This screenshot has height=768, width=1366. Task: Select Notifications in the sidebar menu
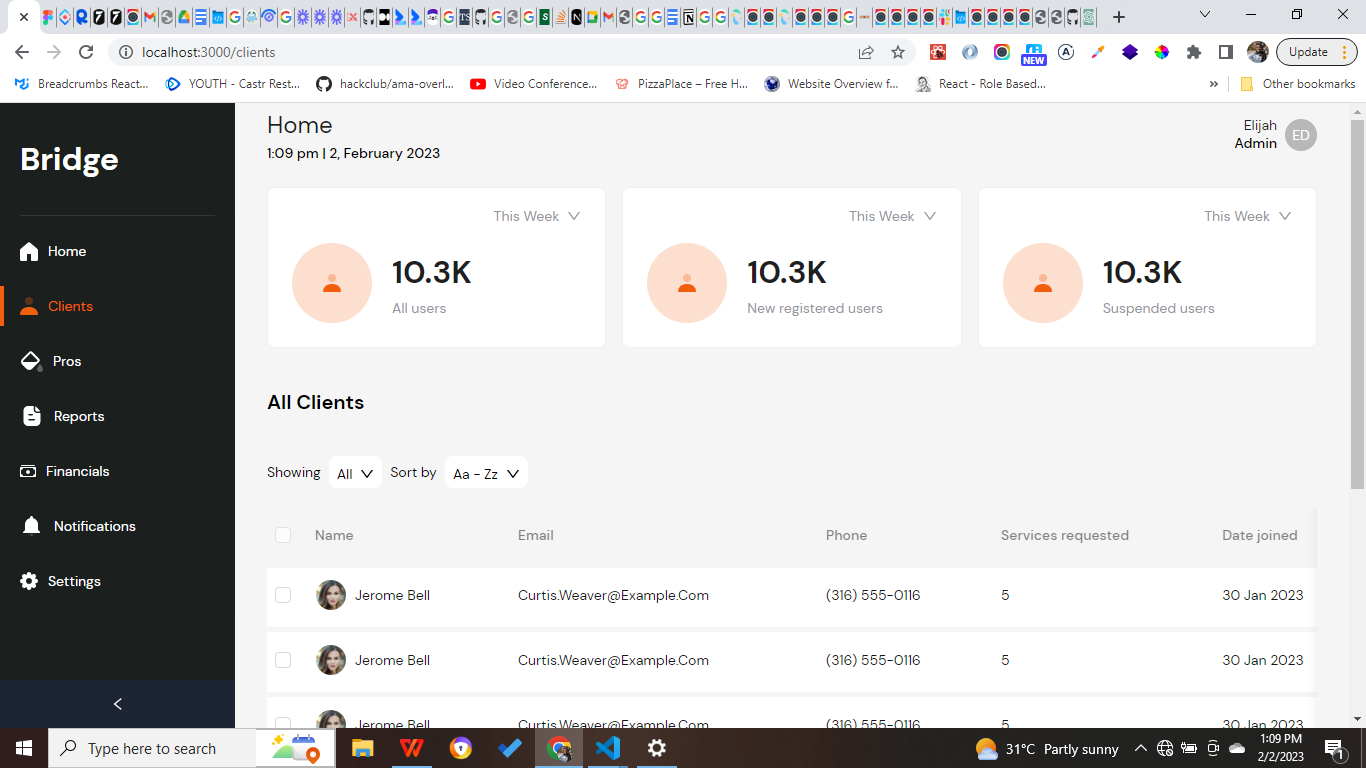click(x=95, y=526)
